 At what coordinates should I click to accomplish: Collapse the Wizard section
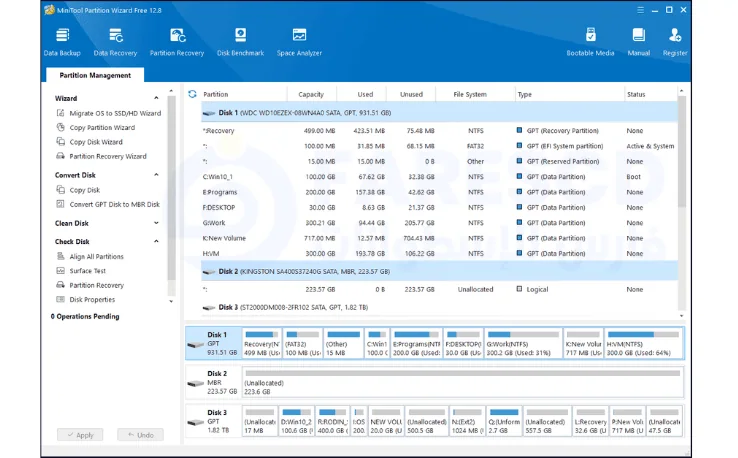click(157, 99)
